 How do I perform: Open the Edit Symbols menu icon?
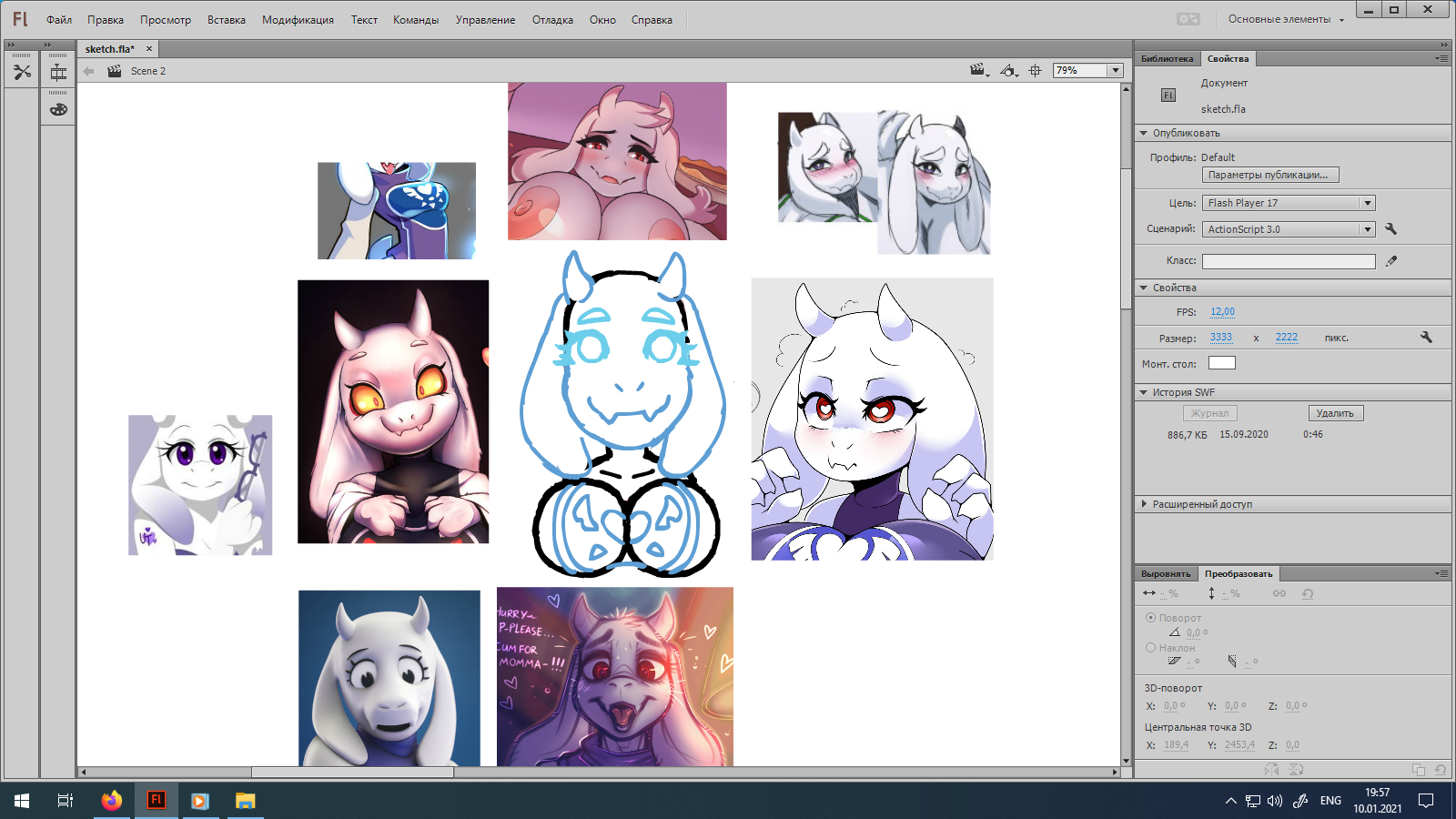pos(1008,70)
